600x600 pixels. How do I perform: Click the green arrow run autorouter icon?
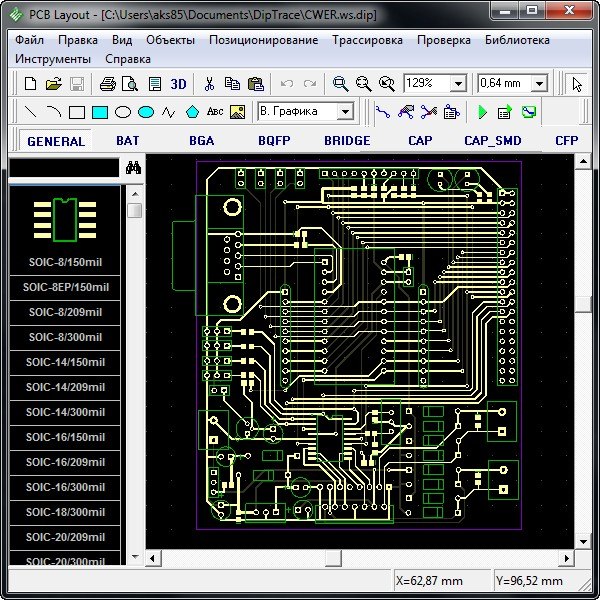[x=483, y=112]
